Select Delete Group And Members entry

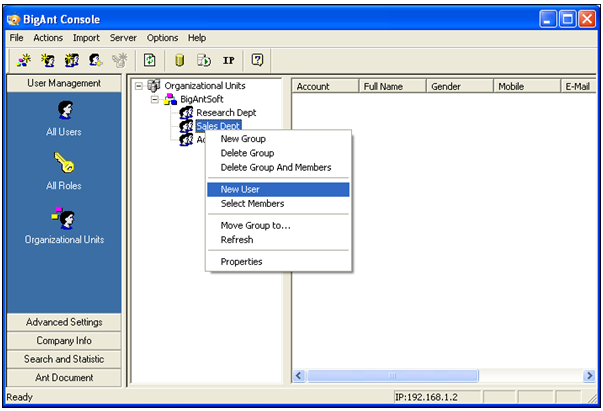point(278,167)
